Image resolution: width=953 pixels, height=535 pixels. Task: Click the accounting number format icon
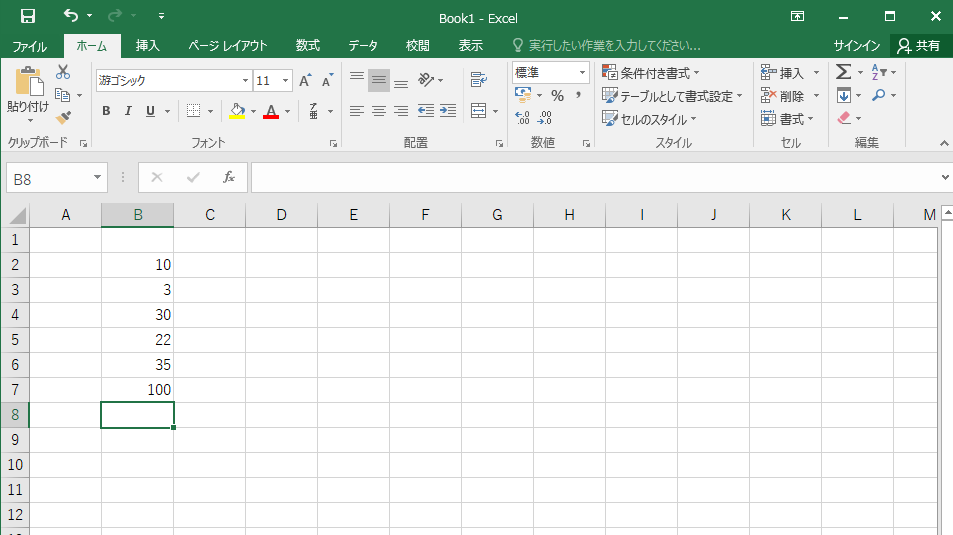523,94
